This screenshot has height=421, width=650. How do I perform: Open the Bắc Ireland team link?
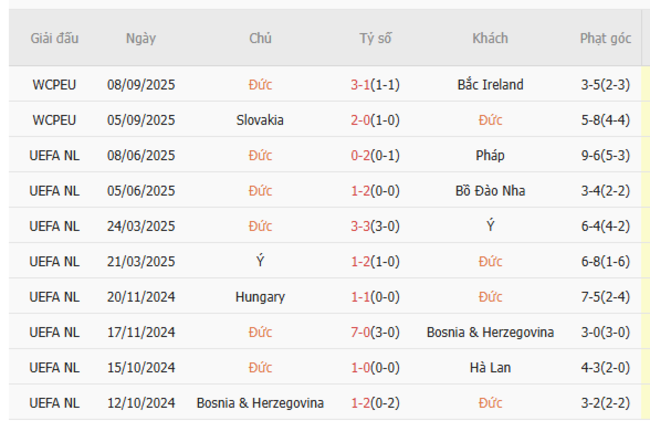click(490, 85)
